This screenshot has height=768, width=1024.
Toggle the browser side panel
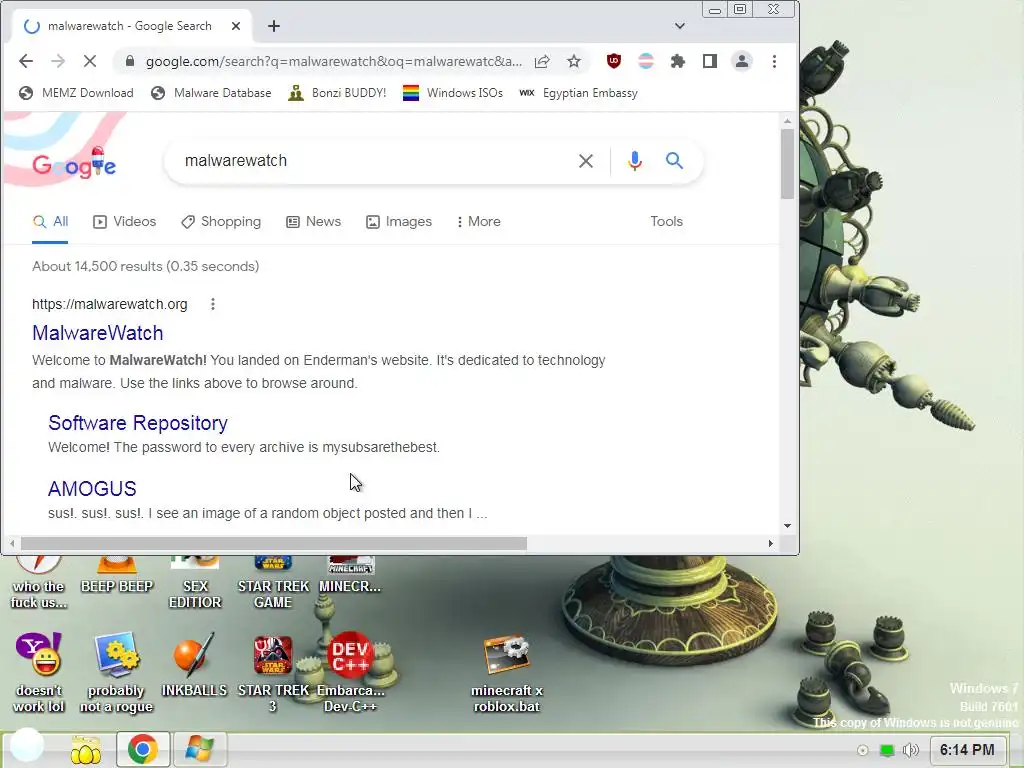click(709, 61)
